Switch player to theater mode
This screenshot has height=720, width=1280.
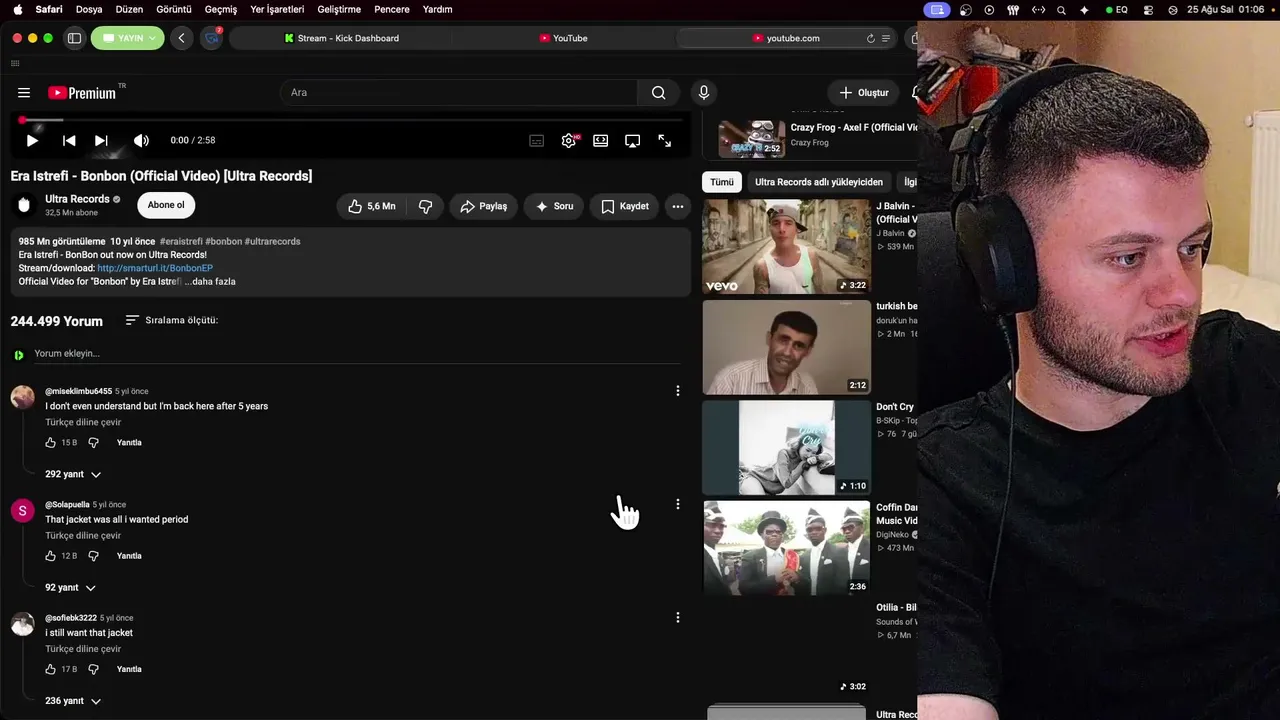601,141
